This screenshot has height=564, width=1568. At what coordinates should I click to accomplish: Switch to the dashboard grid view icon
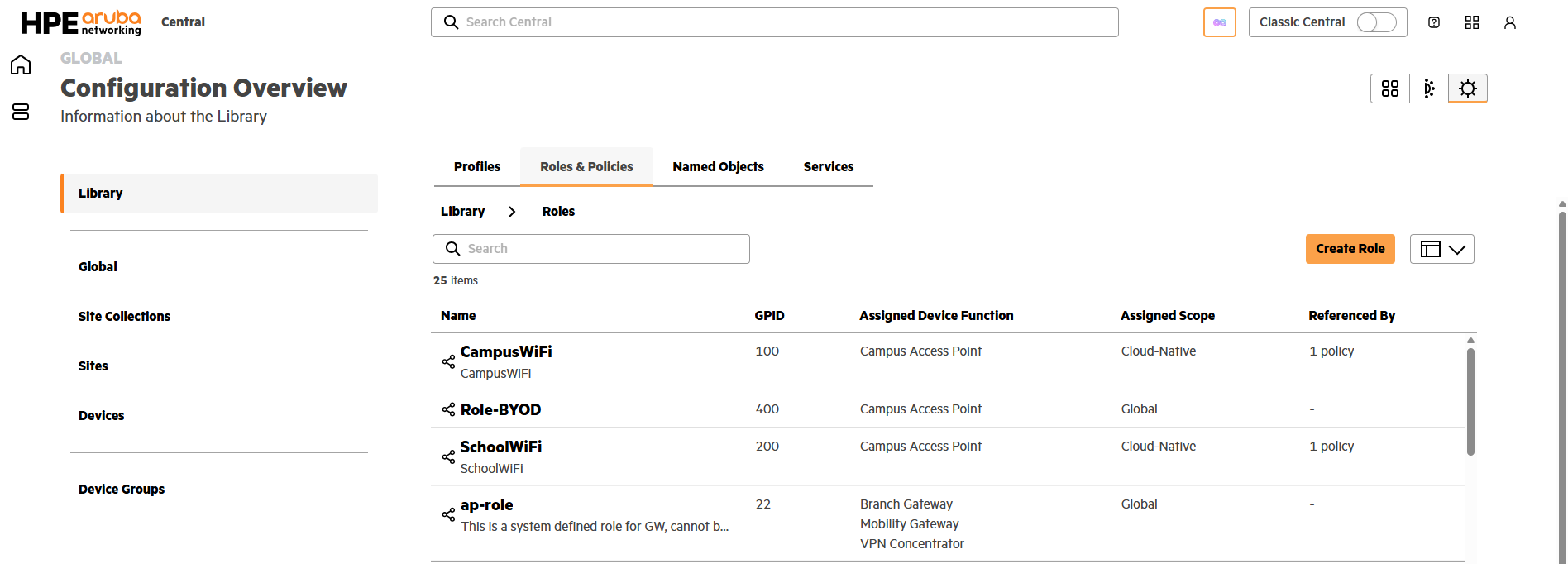[1390, 88]
